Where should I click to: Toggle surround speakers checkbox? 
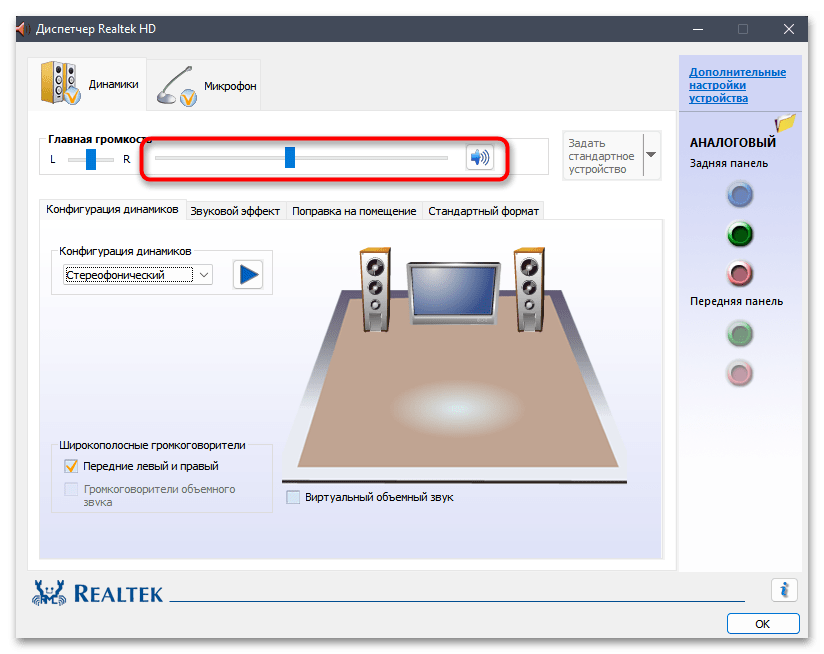click(x=71, y=489)
